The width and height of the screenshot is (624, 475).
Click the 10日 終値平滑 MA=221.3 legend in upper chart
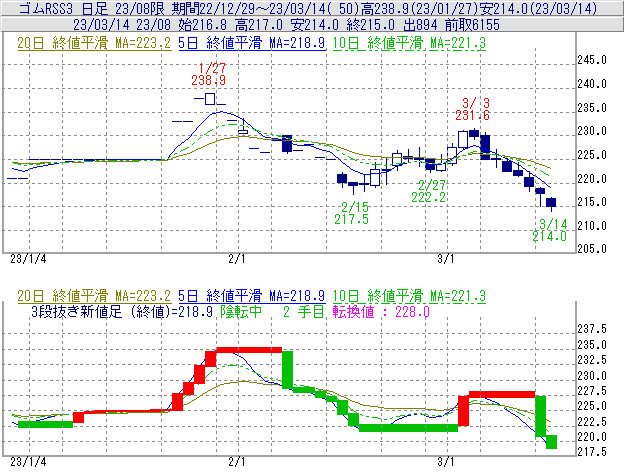point(409,43)
